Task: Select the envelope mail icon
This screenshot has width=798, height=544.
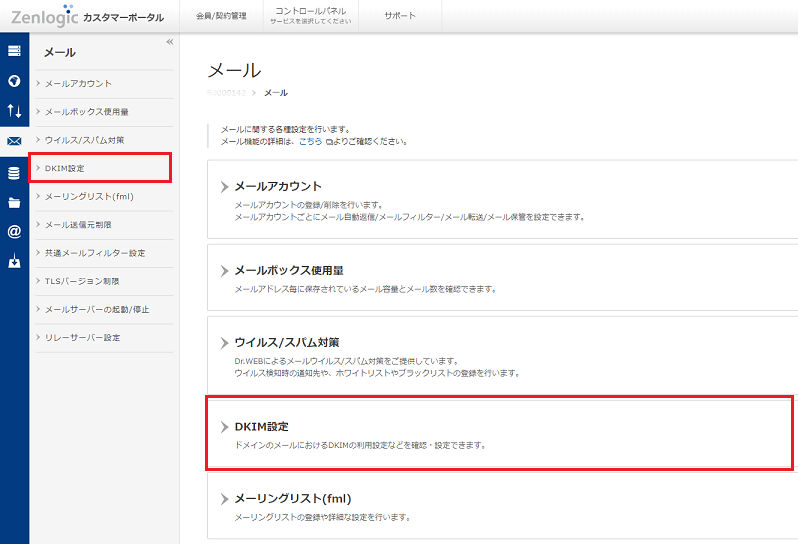Action: (x=14, y=141)
